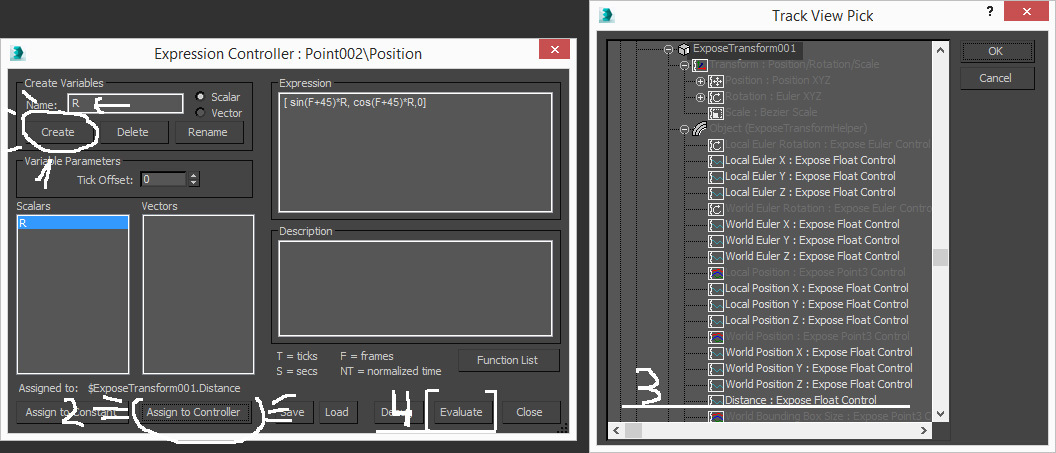Click the Local Position Z controller icon

coord(716,320)
